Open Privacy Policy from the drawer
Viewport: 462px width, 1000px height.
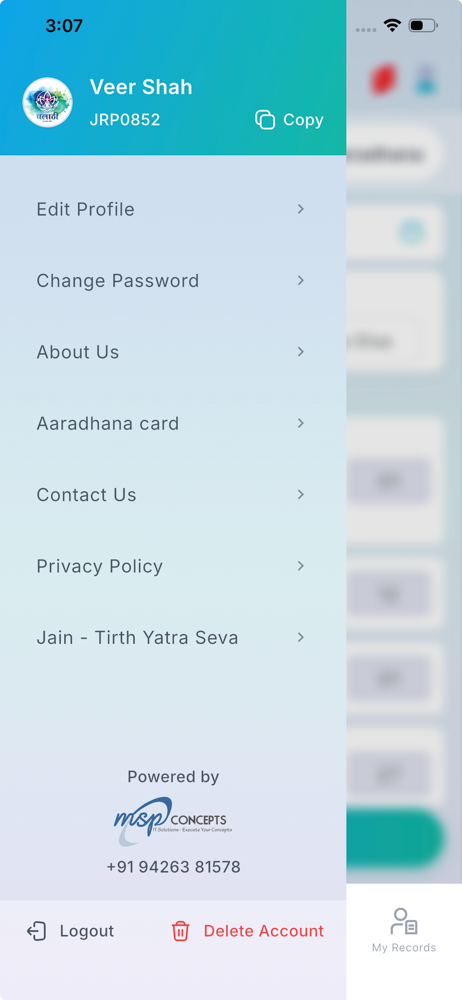pos(173,566)
